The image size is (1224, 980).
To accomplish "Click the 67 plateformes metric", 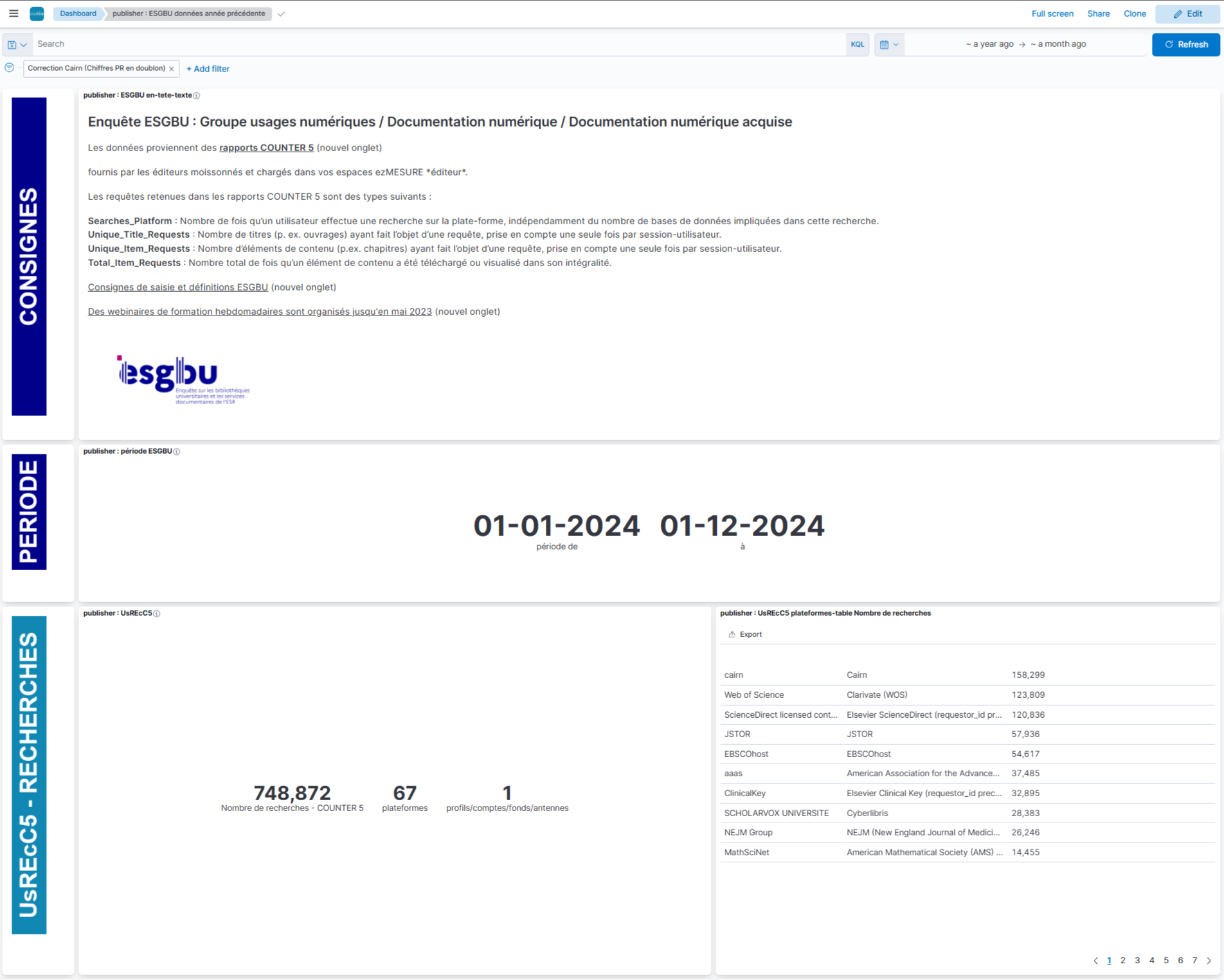I will click(x=404, y=794).
